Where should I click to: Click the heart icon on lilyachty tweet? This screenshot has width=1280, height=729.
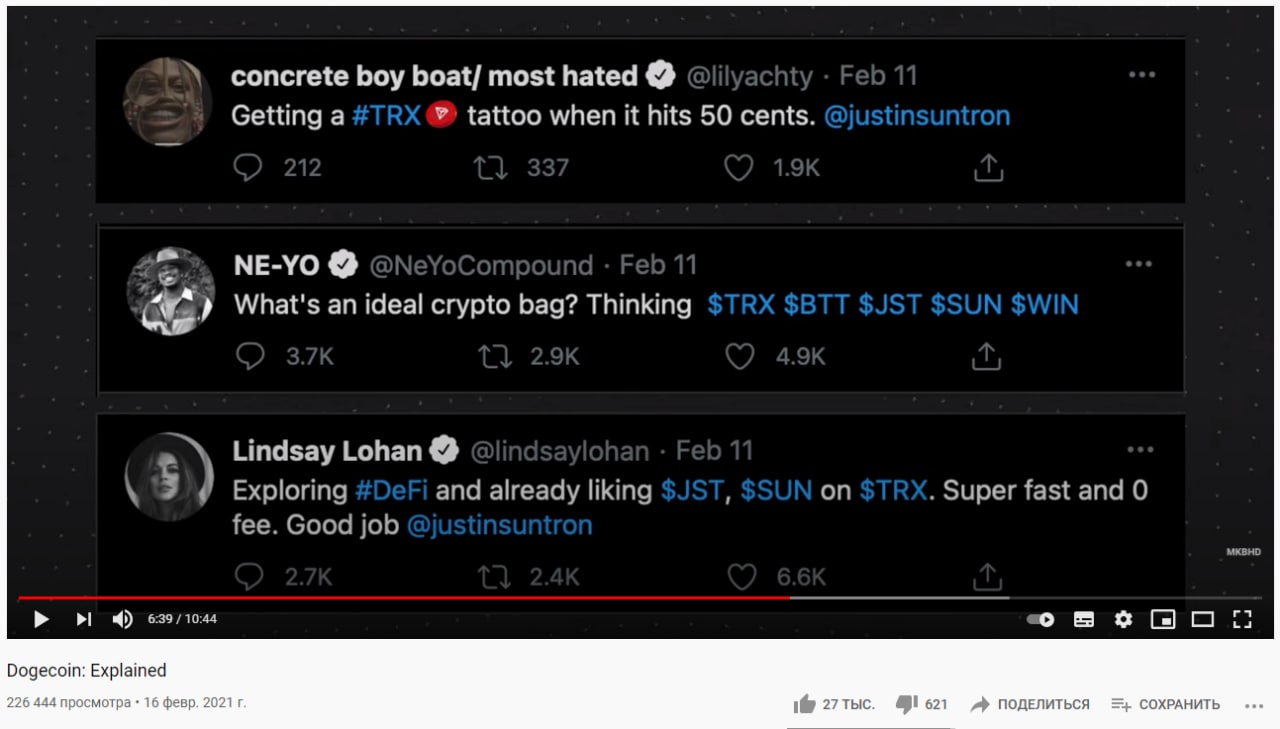click(x=738, y=168)
